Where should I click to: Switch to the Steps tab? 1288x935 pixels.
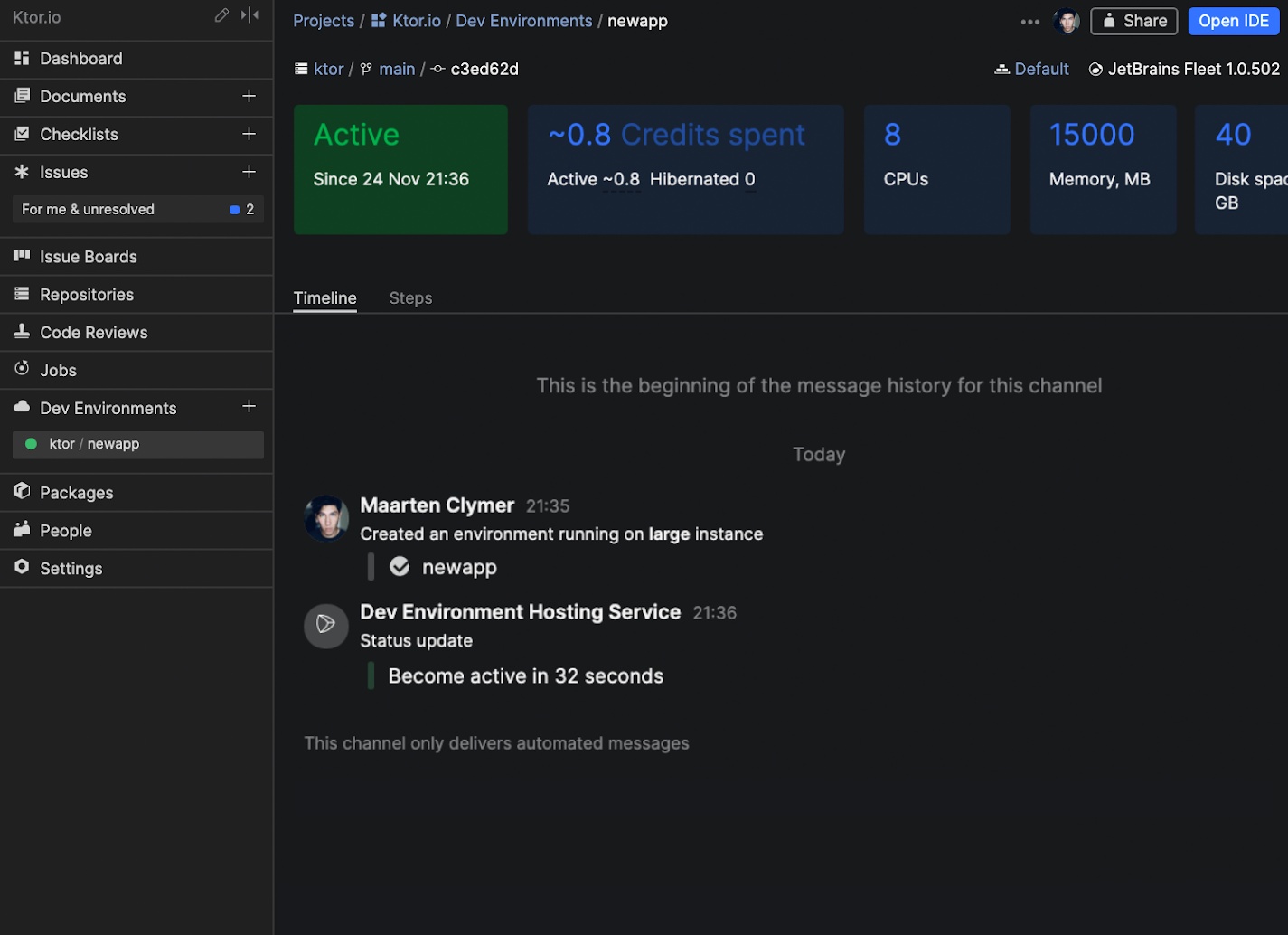(x=410, y=298)
